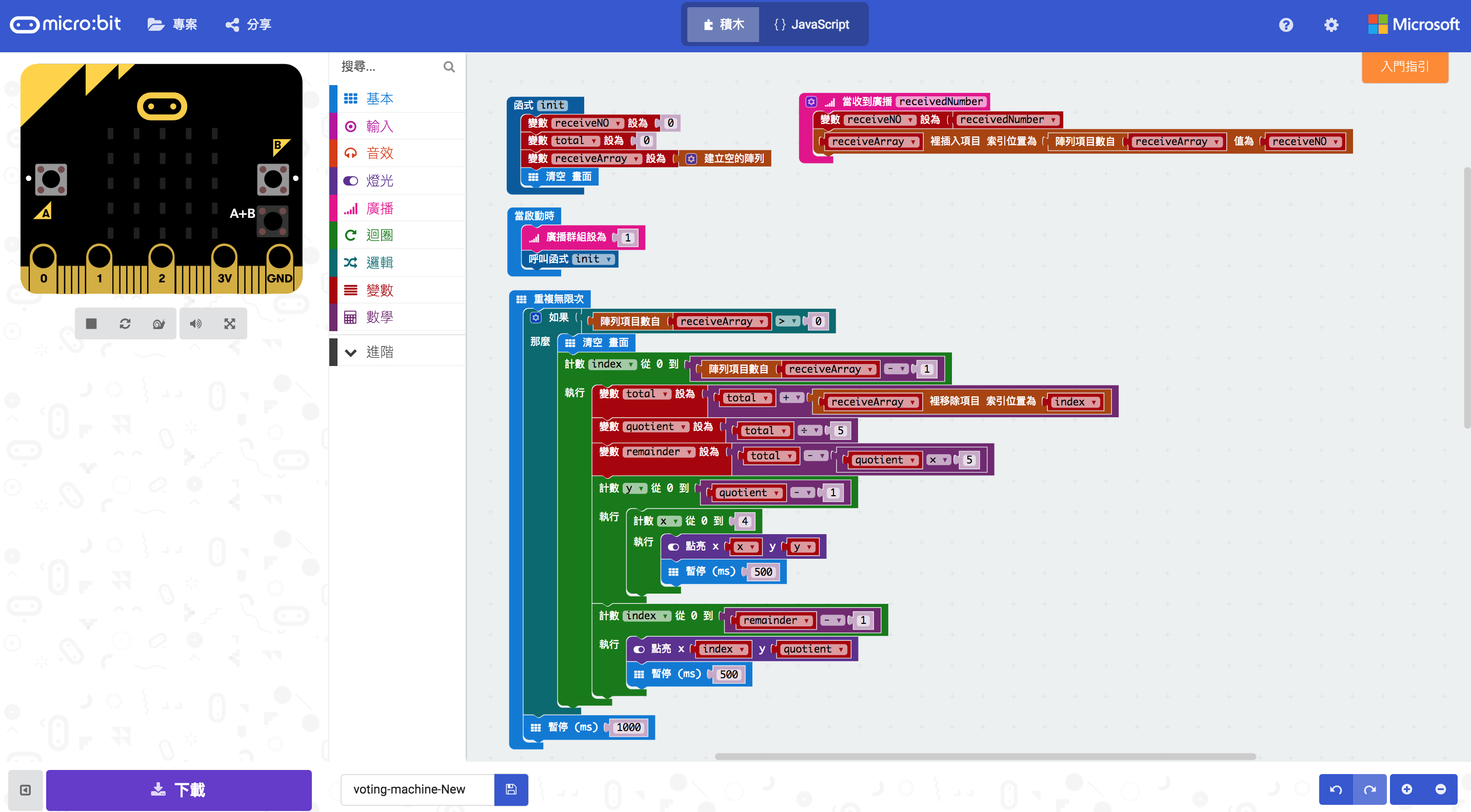The width and height of the screenshot is (1471, 812).
Task: Collapse the simulator panel
Action: point(25,790)
